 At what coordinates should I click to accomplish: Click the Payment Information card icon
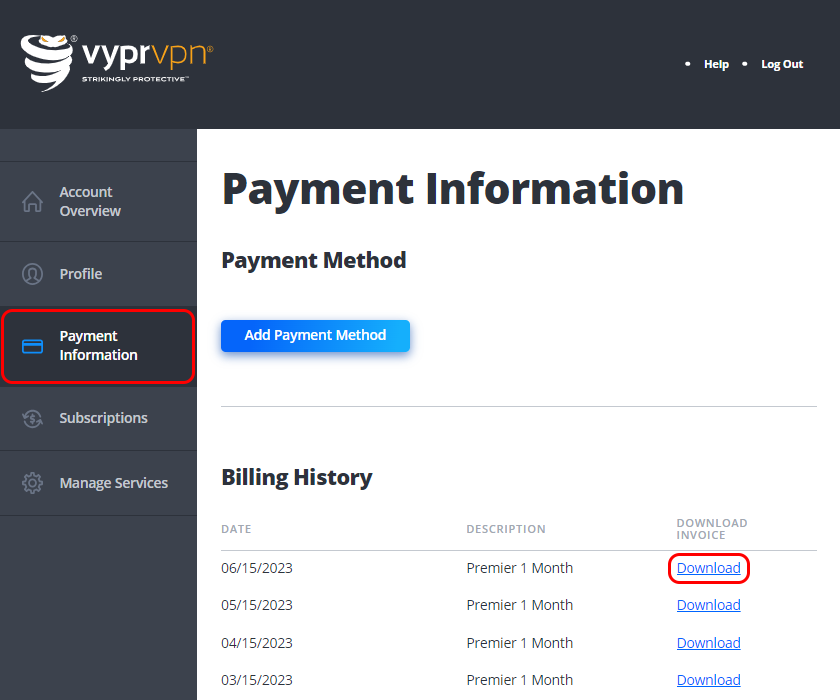pos(32,346)
